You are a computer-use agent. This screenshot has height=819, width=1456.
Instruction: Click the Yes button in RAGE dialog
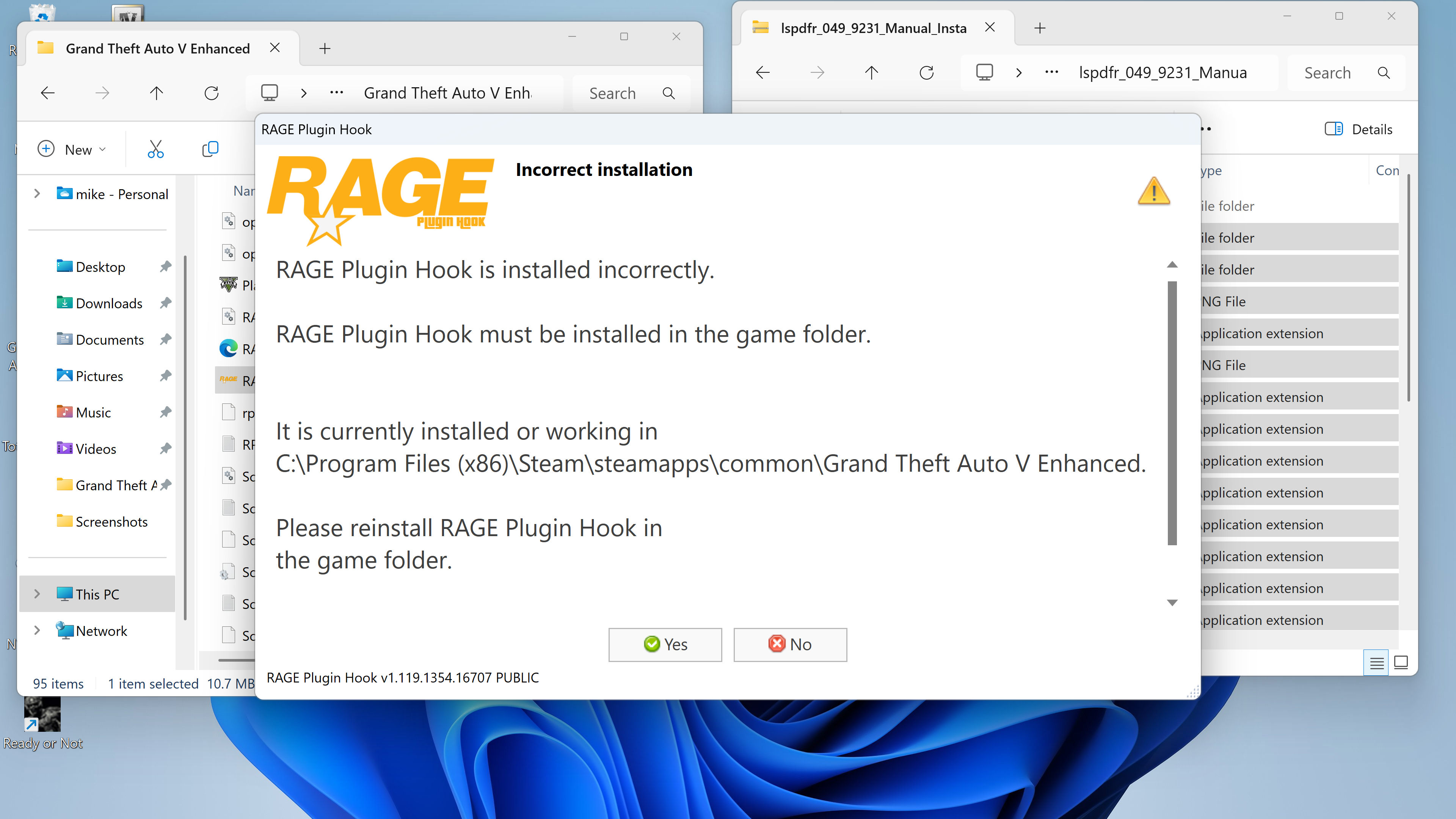(665, 644)
